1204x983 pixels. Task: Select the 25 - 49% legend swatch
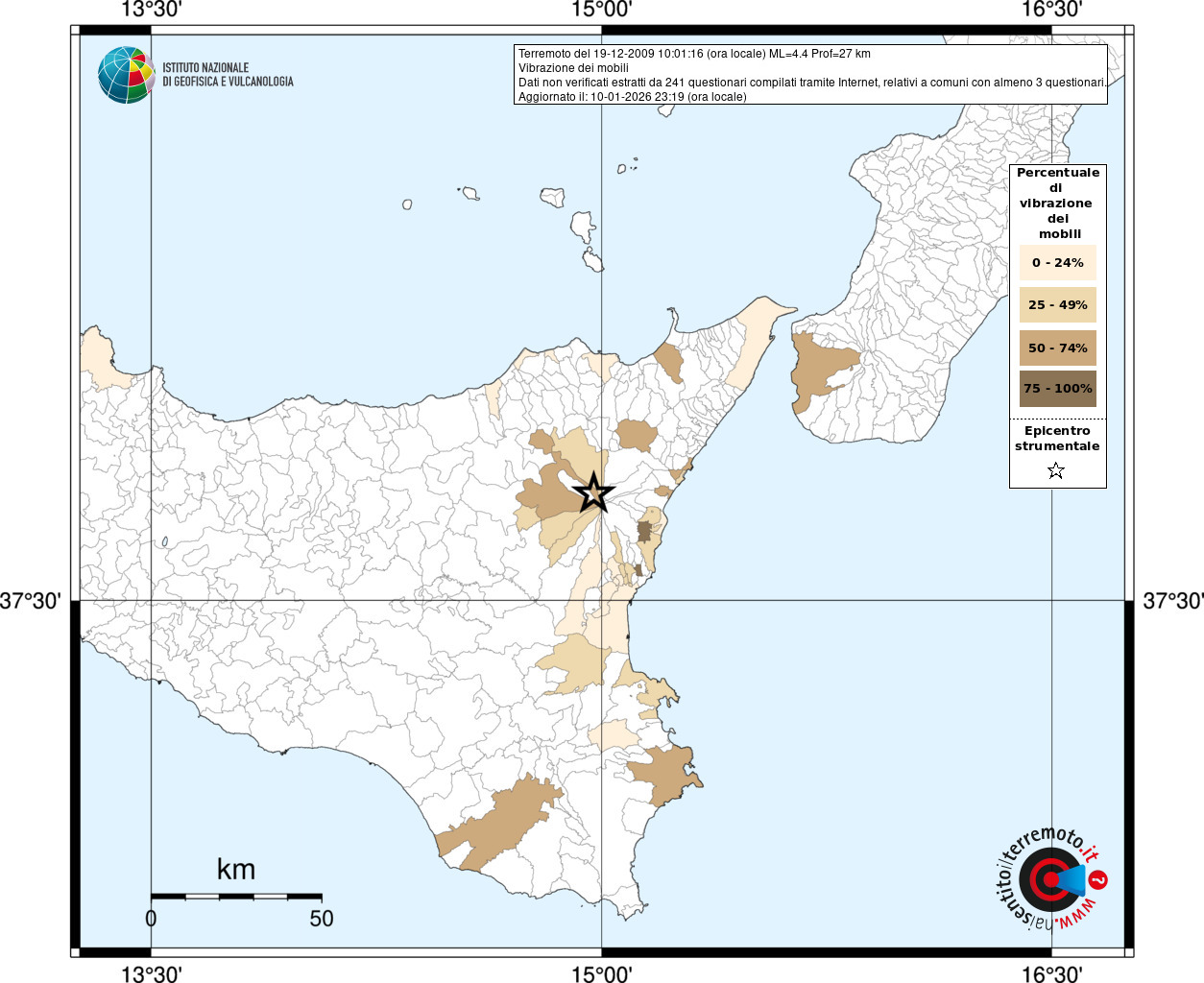(1057, 304)
